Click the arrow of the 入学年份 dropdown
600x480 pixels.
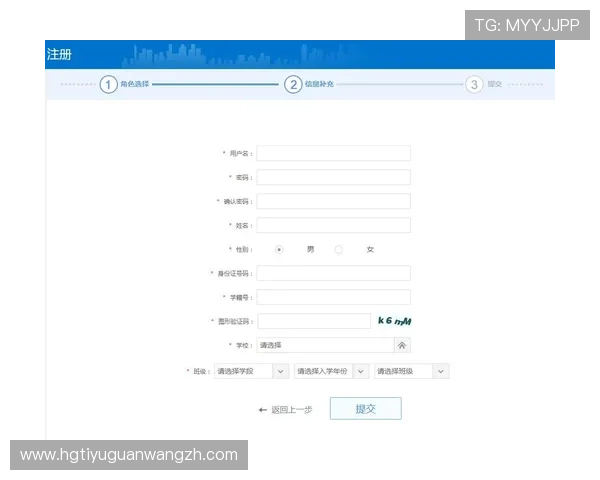click(360, 371)
